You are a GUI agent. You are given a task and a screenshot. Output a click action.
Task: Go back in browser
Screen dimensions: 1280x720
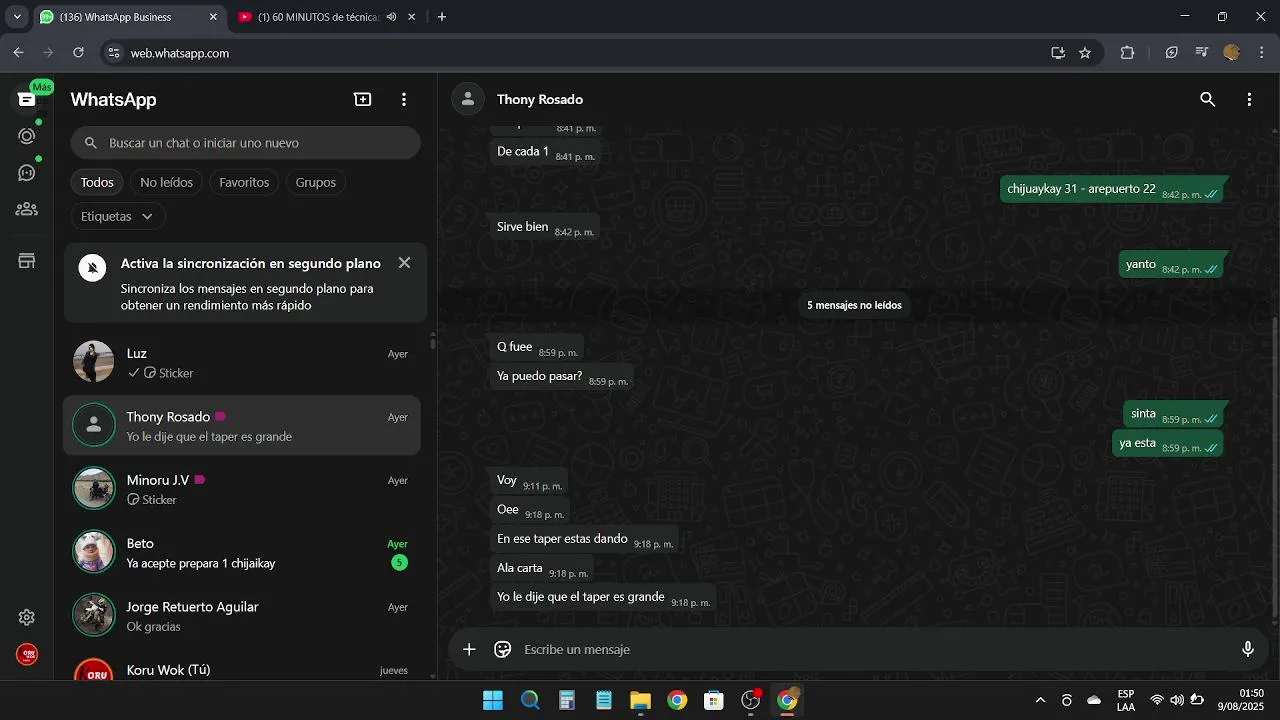pyautogui.click(x=18, y=53)
